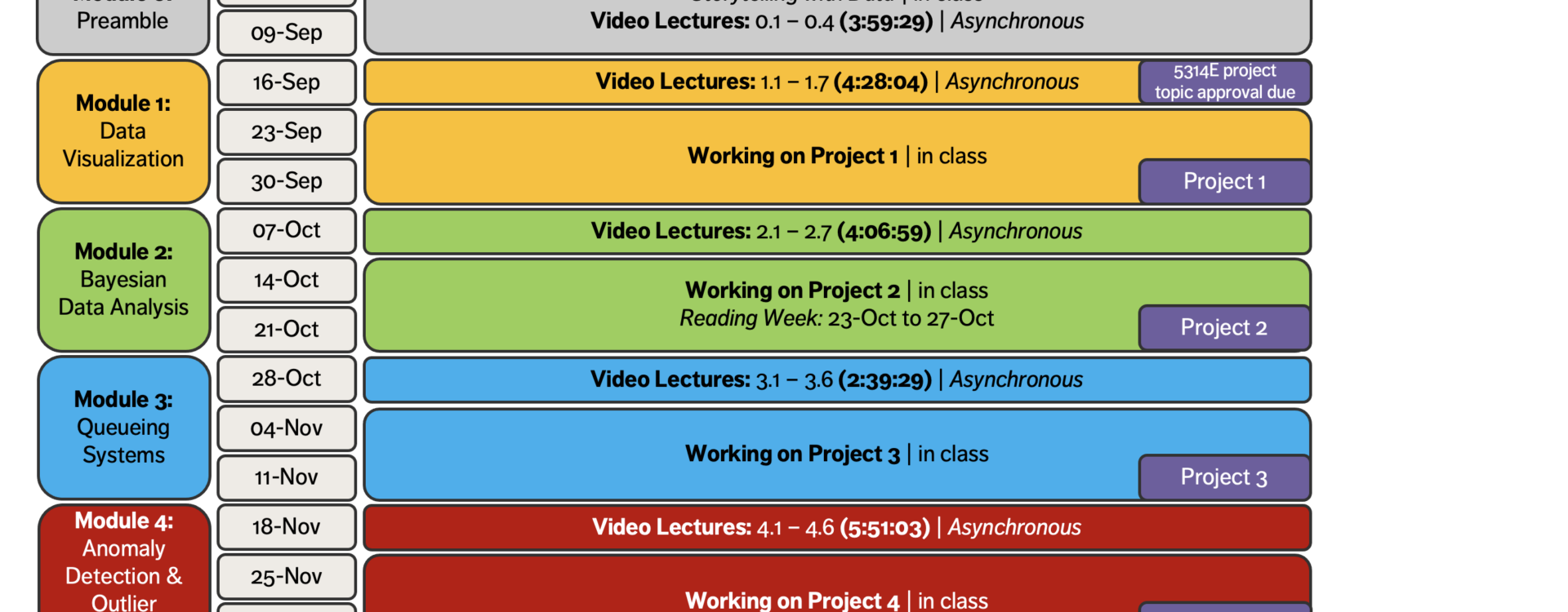1568x612 pixels.
Task: Click the 30-Sep date cell
Action: coord(287,181)
